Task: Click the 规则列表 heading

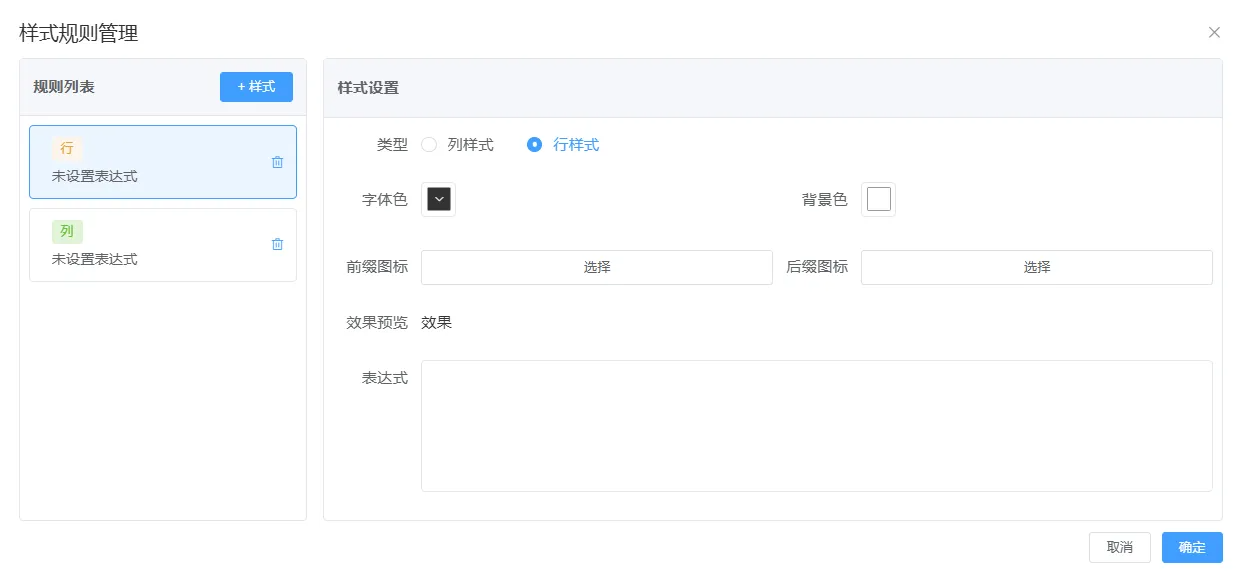Action: [64, 87]
